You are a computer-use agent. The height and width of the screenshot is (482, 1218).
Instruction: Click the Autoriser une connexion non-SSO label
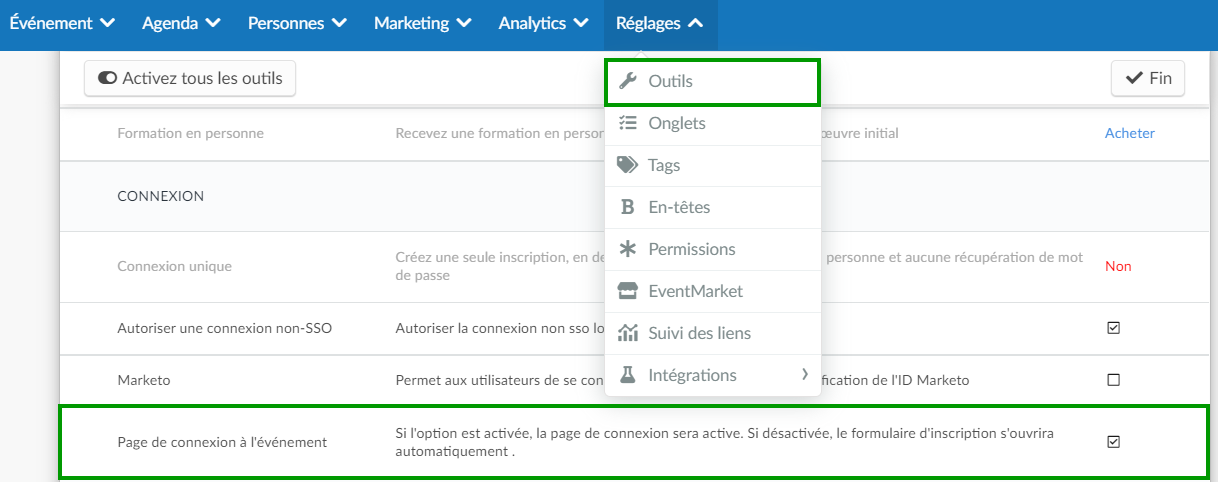[225, 328]
